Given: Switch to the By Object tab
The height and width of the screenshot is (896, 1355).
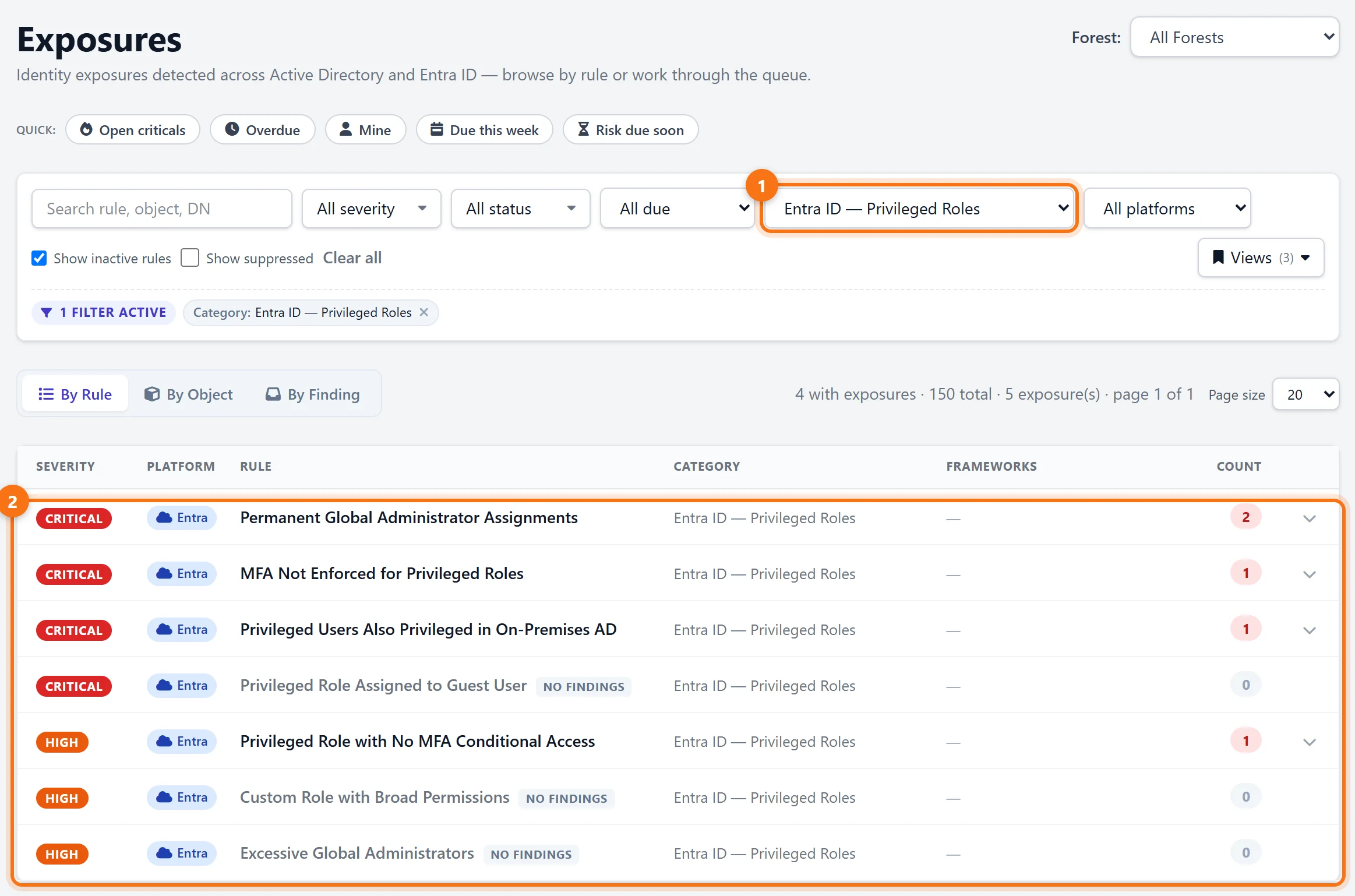Looking at the screenshot, I should click(189, 394).
